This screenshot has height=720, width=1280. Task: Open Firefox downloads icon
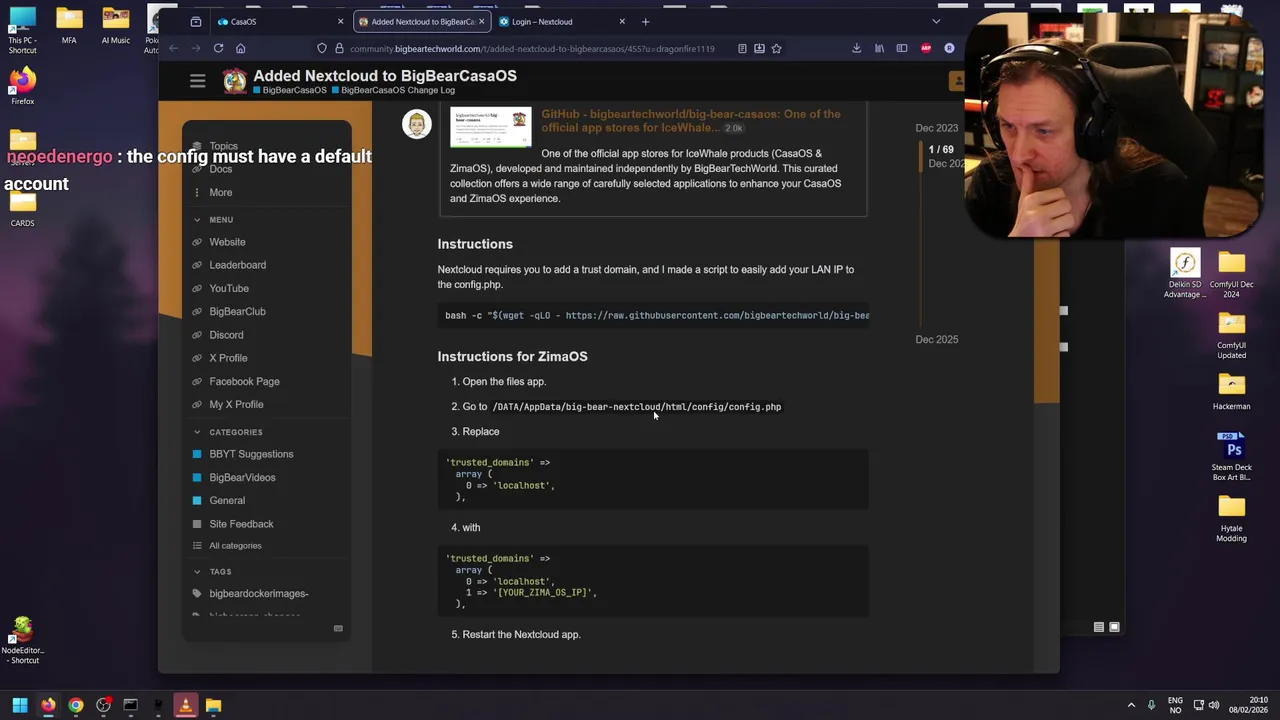tap(856, 48)
